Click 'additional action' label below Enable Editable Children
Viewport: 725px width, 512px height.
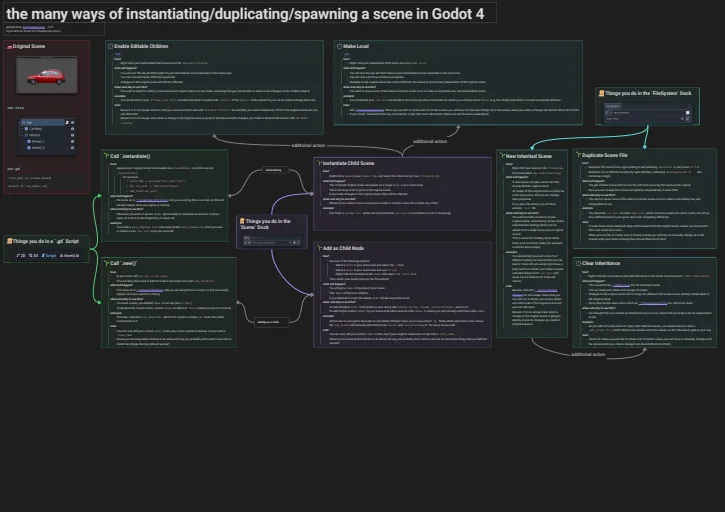[x=308, y=146]
